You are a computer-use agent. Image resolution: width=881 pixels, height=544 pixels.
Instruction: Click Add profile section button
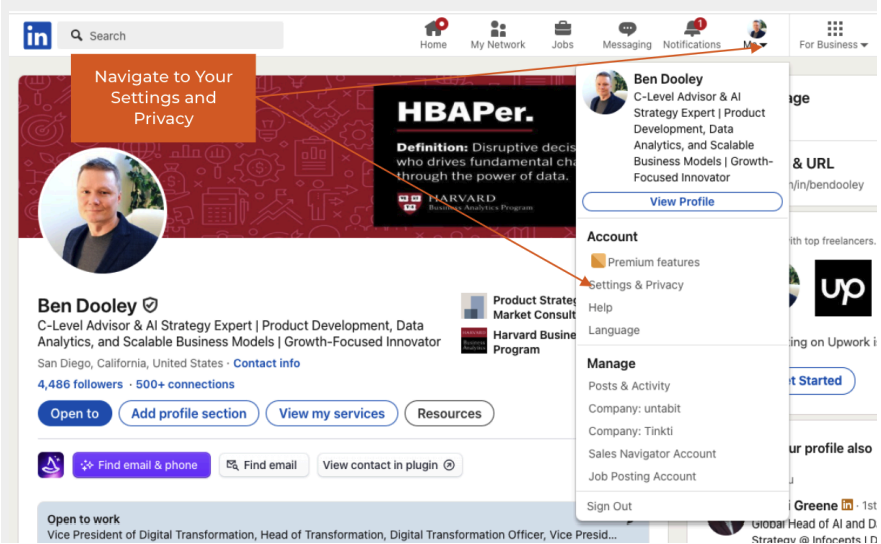click(189, 414)
